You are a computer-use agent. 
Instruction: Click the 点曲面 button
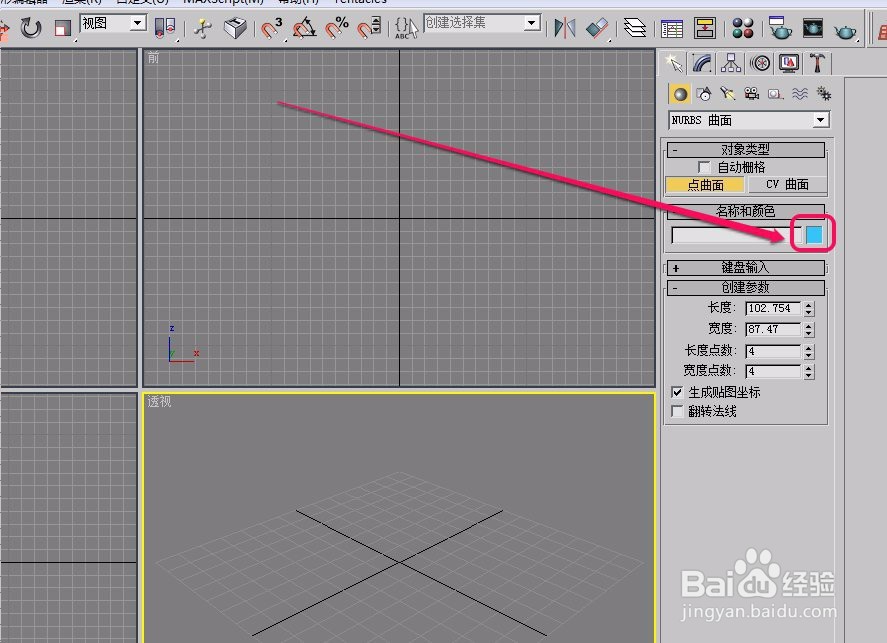point(705,185)
